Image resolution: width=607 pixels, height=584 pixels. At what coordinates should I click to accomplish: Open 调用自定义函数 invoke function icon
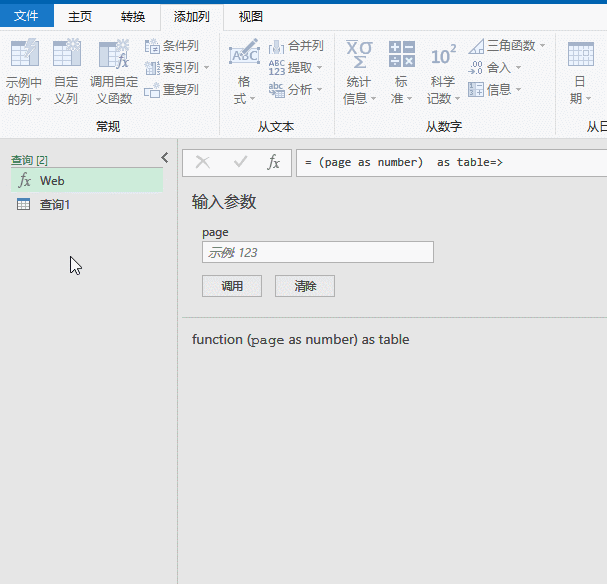click(x=114, y=53)
